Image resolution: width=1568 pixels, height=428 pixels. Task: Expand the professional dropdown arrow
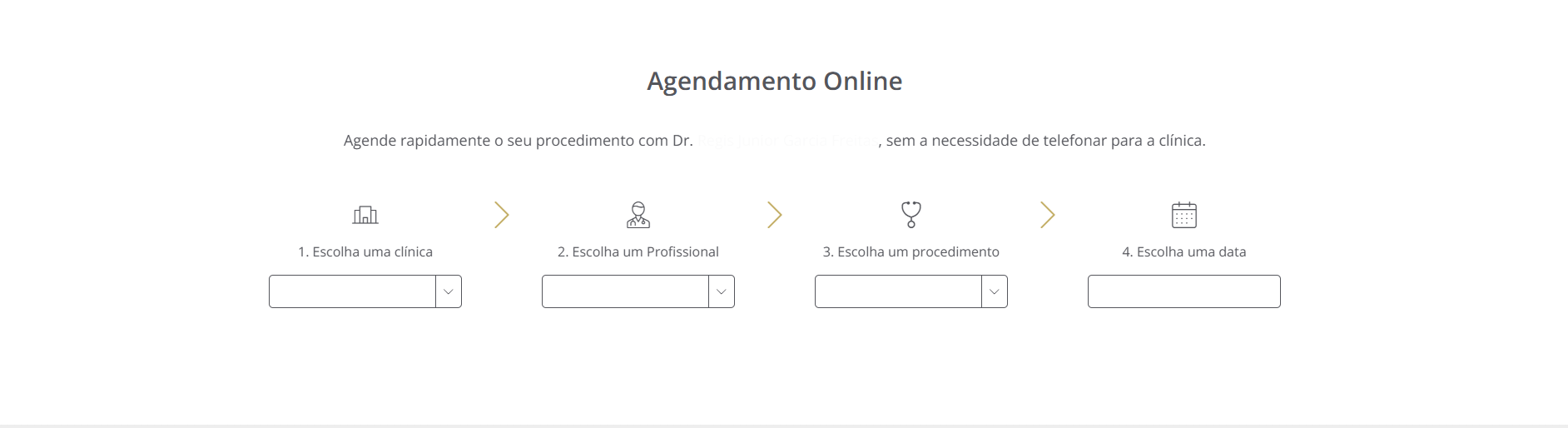point(722,291)
